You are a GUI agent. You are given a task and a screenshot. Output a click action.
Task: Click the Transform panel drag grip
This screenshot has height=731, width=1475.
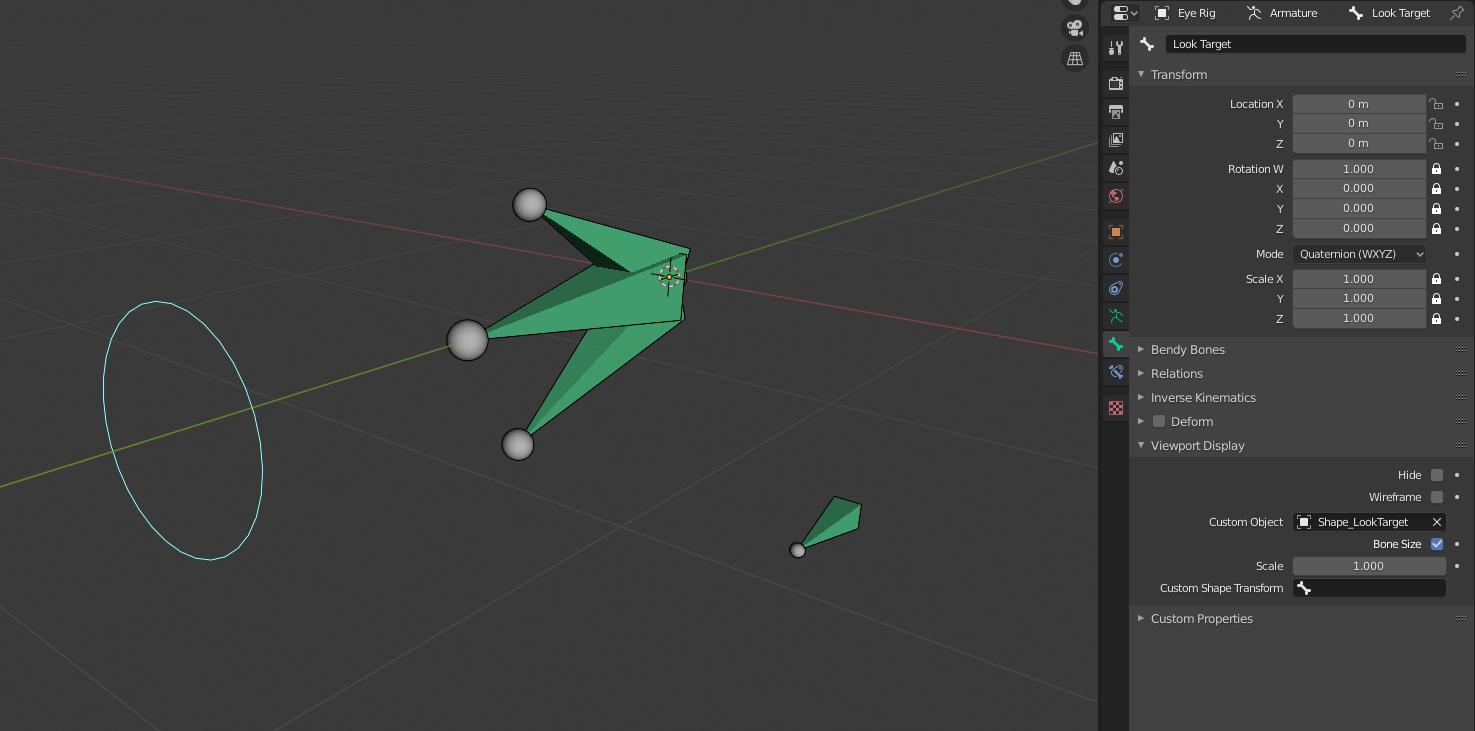click(1461, 74)
